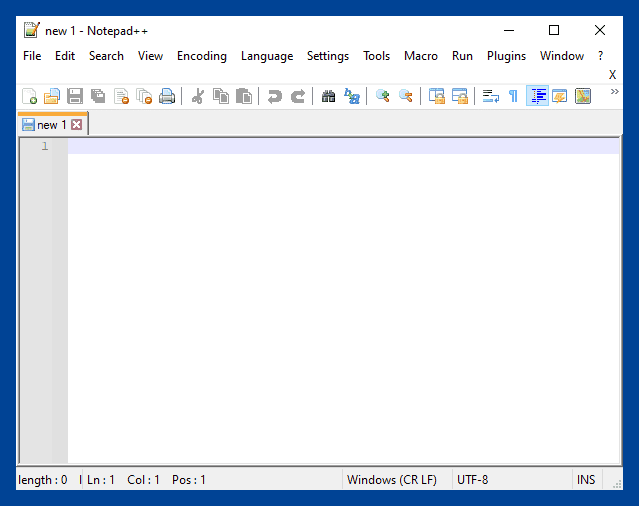The width and height of the screenshot is (639, 506).
Task: Open the Settings menu
Action: point(328,56)
